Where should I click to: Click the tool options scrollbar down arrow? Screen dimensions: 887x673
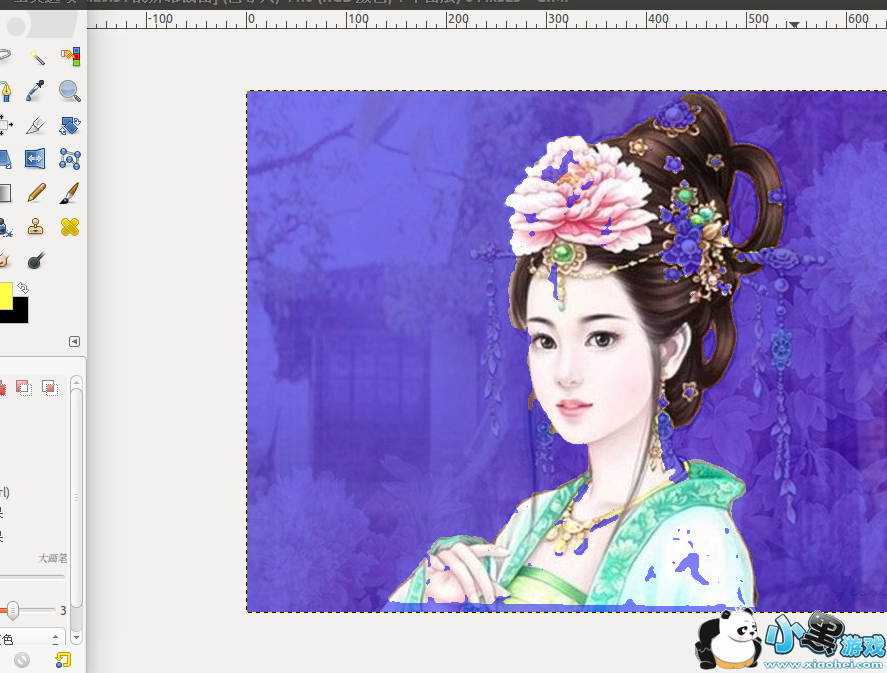(76, 637)
